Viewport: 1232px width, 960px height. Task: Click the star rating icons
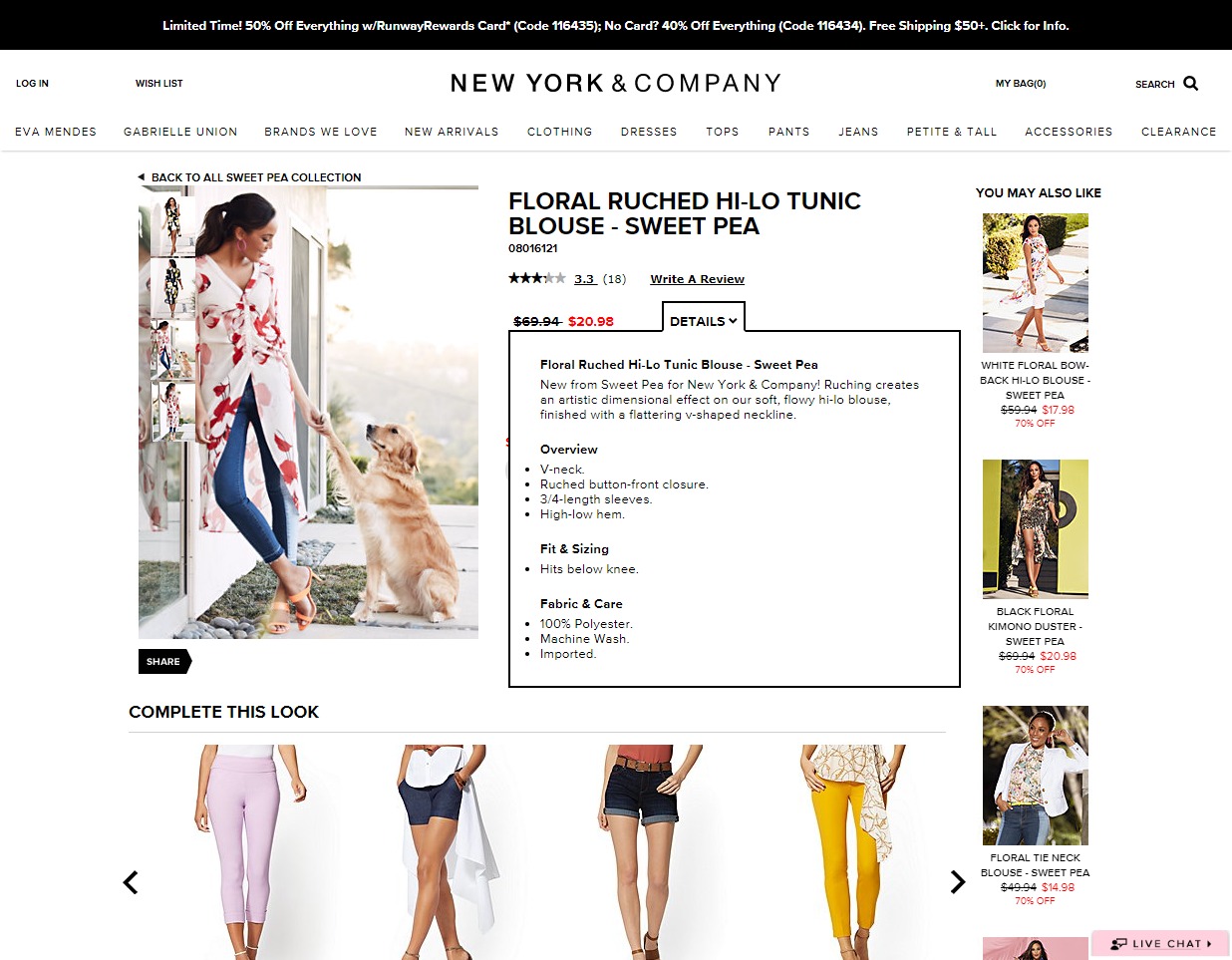(x=537, y=278)
